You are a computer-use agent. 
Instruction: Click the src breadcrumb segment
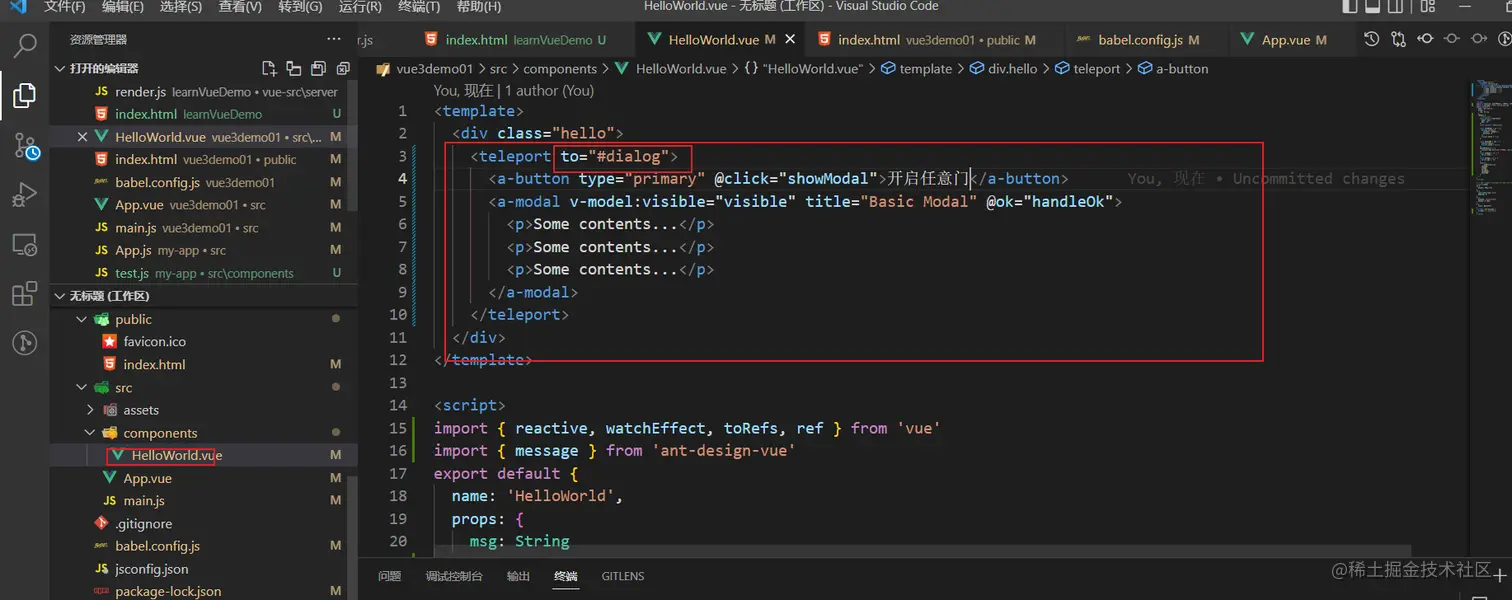497,69
